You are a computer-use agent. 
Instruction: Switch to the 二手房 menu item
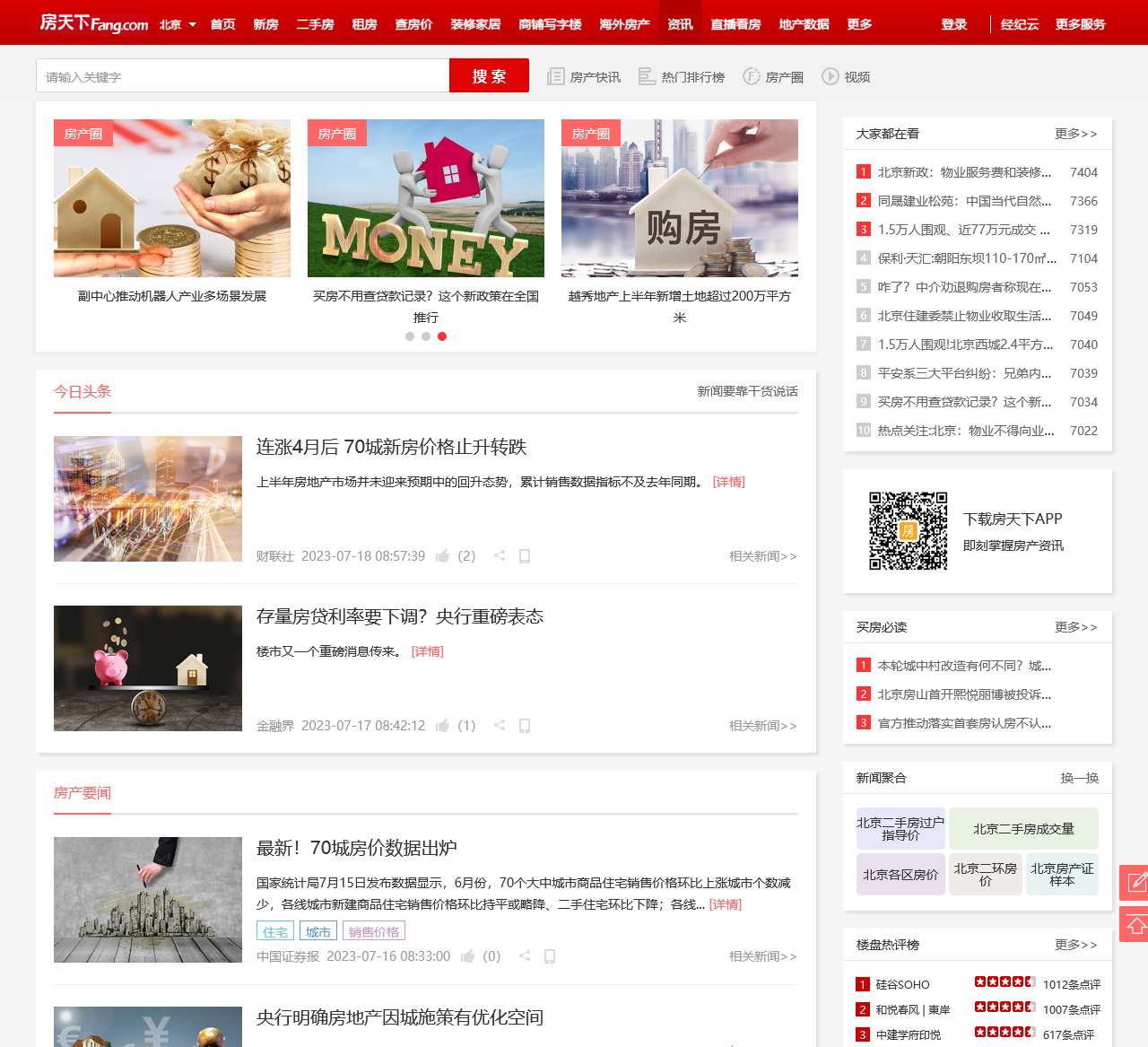[315, 24]
